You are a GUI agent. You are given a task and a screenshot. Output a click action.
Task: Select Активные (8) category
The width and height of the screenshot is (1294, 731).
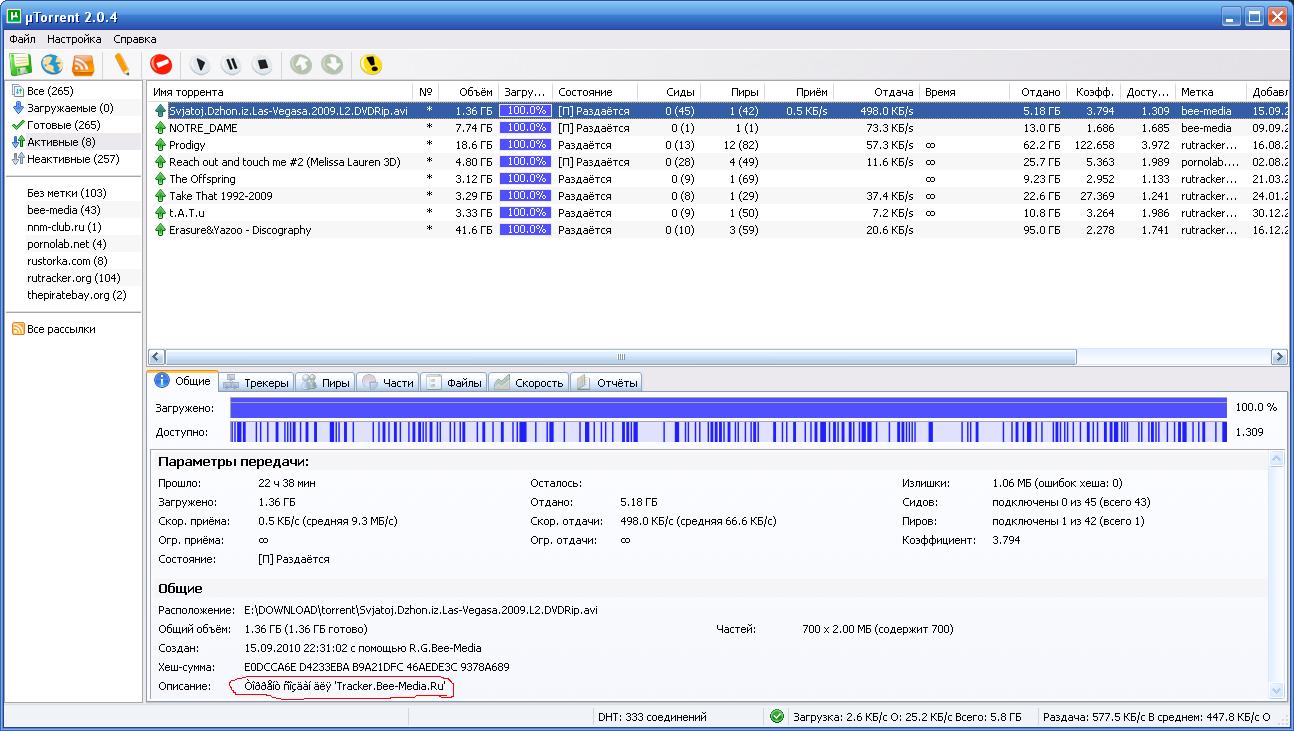(x=54, y=142)
